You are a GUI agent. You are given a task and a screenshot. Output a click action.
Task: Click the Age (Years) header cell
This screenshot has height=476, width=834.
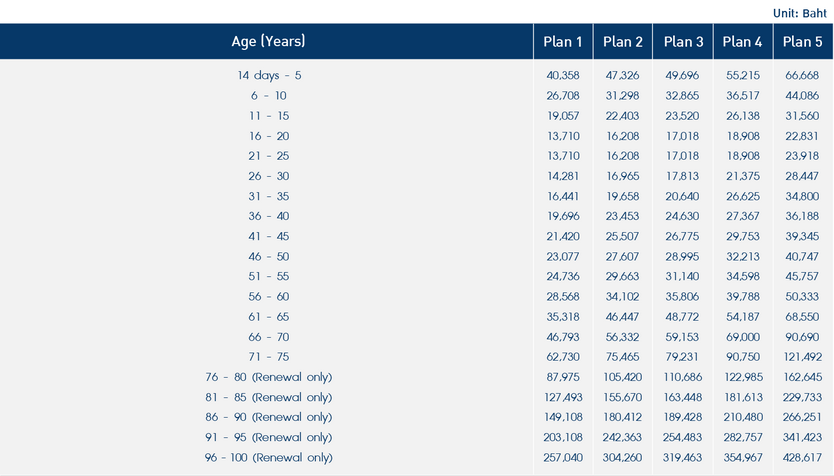click(x=269, y=42)
